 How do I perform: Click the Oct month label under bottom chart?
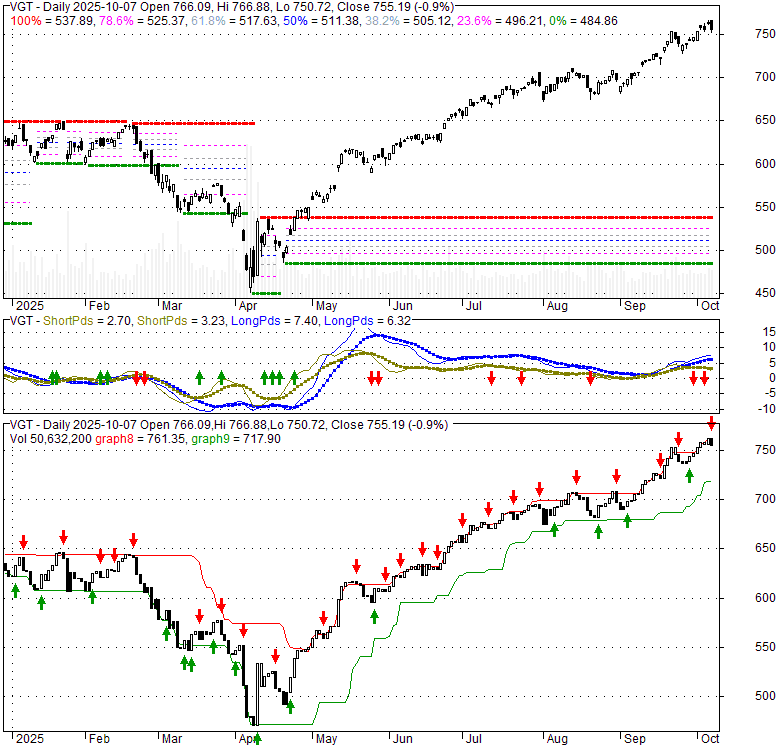(710, 739)
